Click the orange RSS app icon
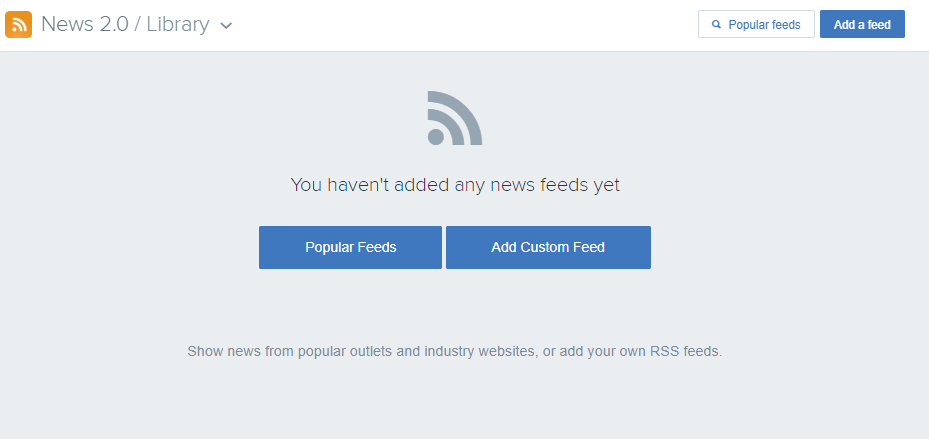This screenshot has width=929, height=439. click(18, 25)
